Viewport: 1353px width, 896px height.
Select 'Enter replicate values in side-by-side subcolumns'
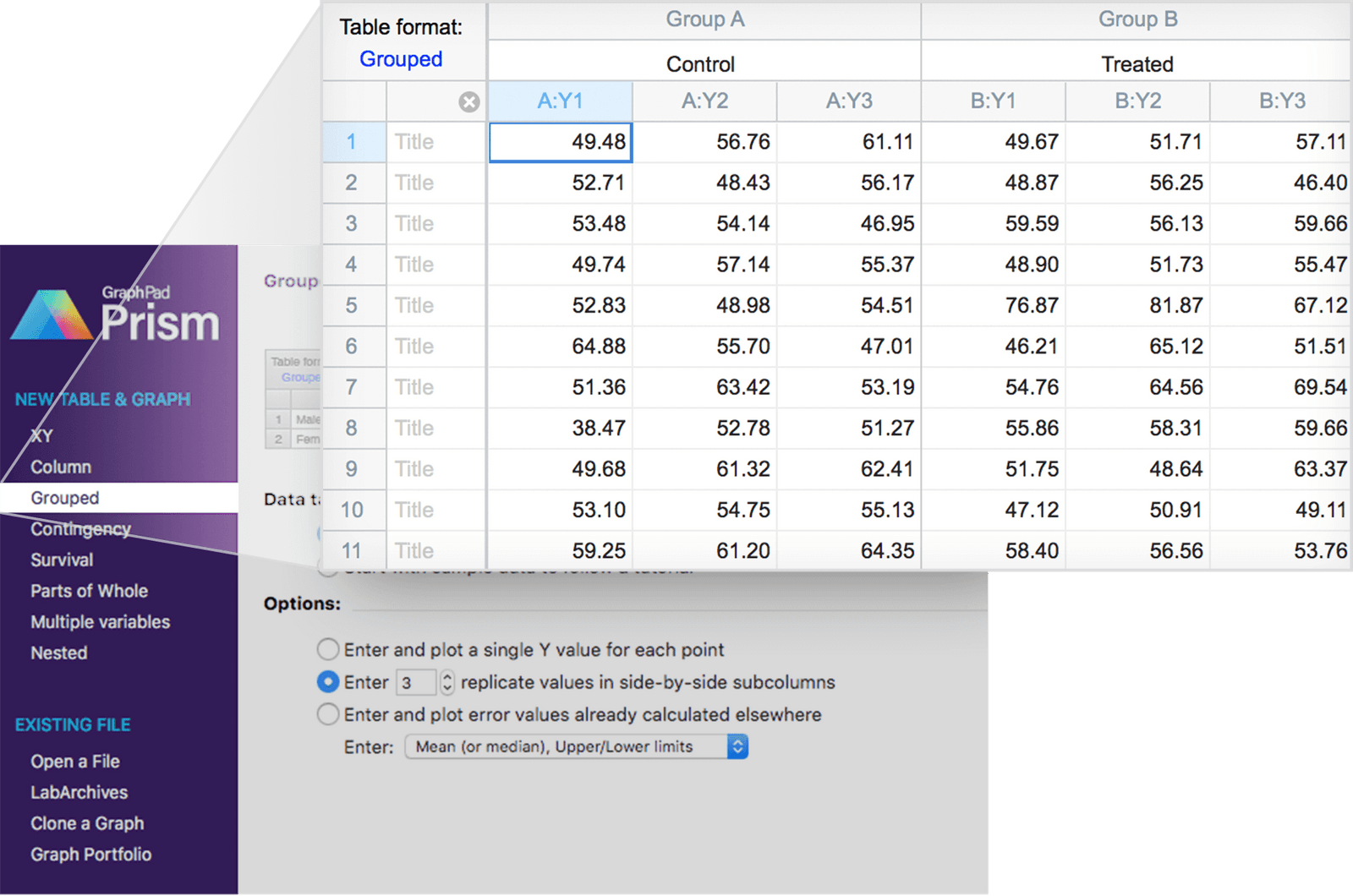click(x=328, y=682)
